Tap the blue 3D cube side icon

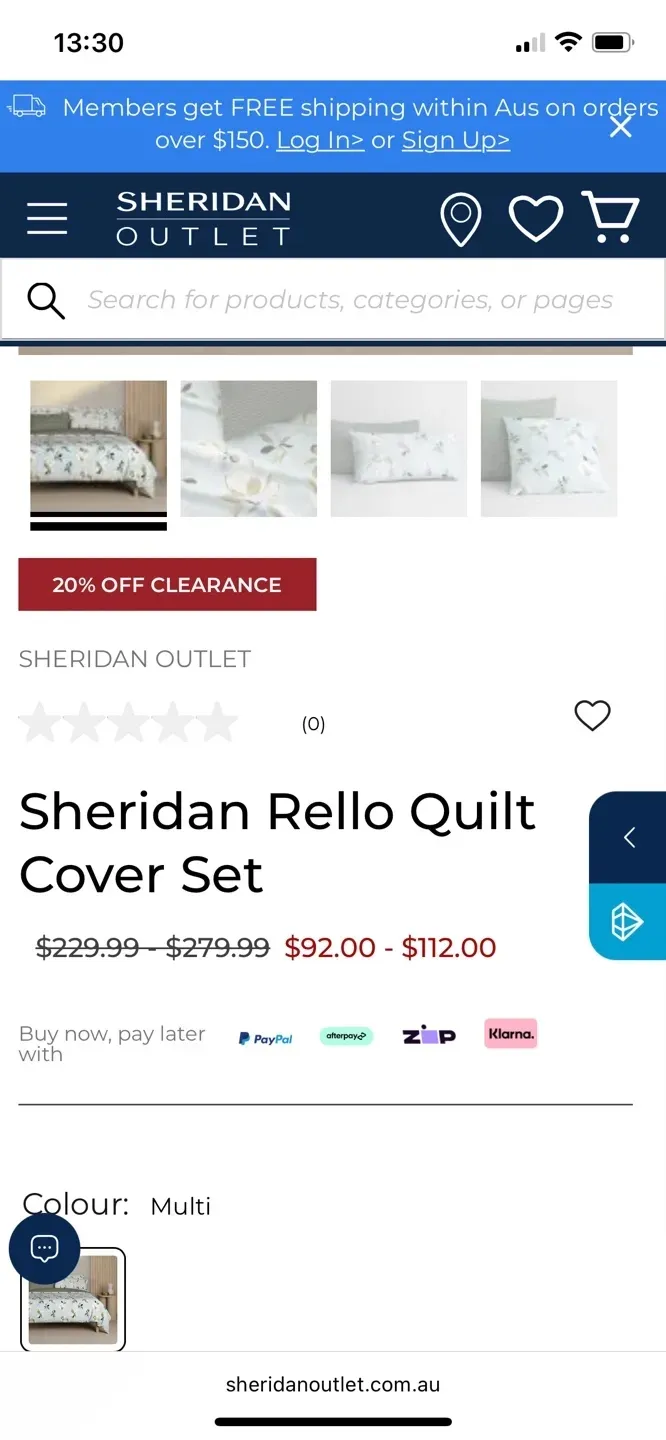click(627, 922)
